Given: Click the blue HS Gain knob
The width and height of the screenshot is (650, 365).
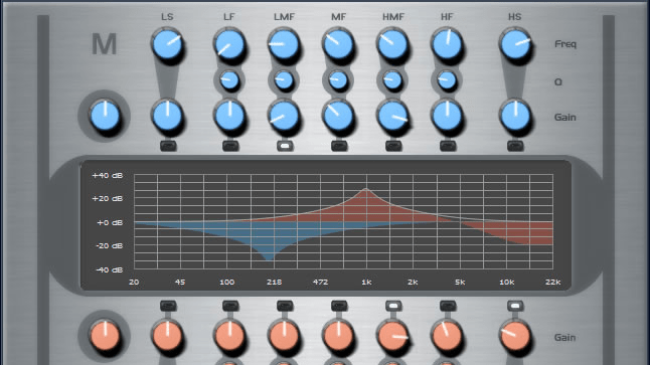Looking at the screenshot, I should (x=515, y=116).
